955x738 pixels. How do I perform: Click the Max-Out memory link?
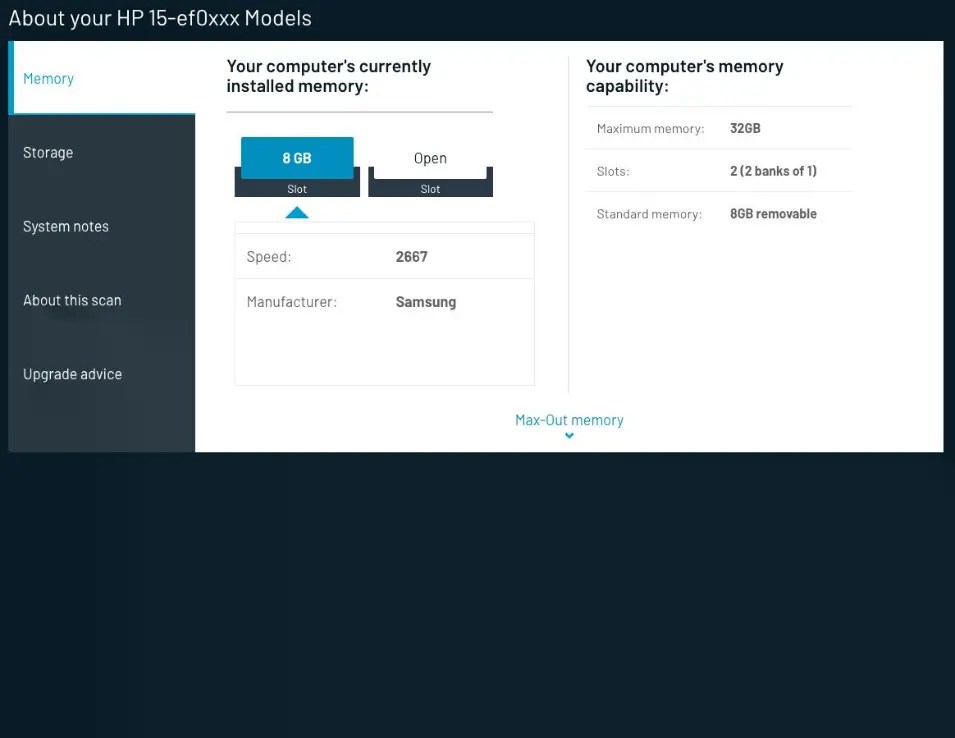click(x=569, y=420)
